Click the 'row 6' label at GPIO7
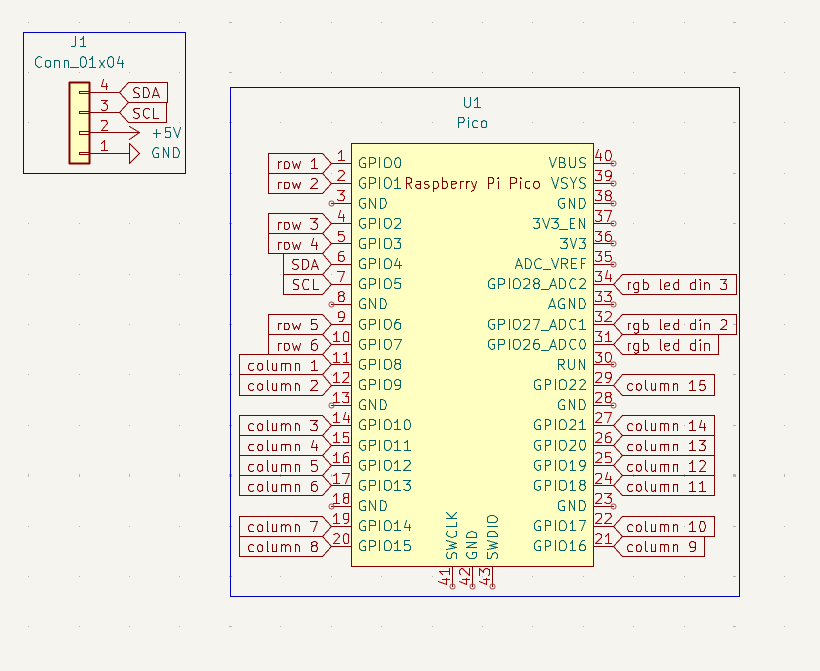Viewport: 820px width, 671px height. coord(297,345)
